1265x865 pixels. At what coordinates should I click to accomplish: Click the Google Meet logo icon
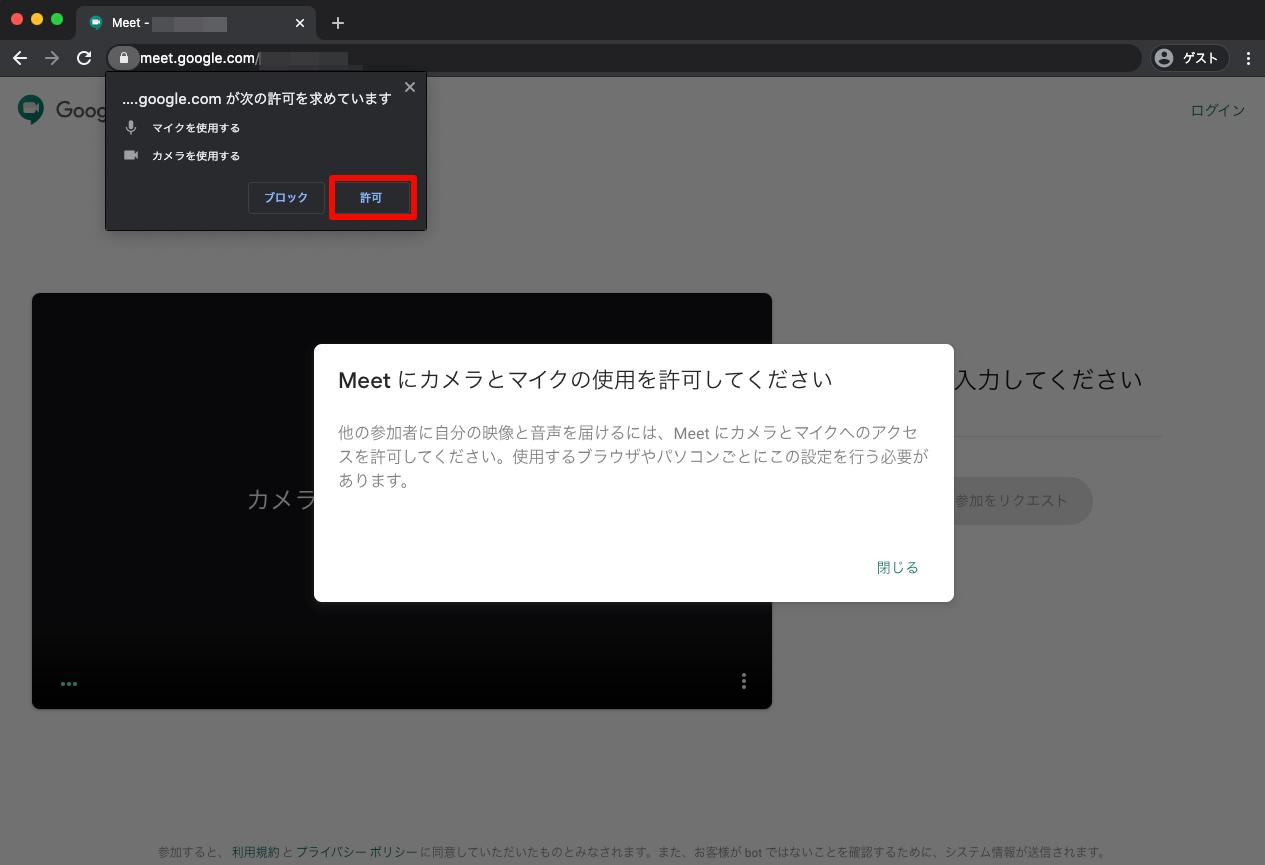pos(31,110)
